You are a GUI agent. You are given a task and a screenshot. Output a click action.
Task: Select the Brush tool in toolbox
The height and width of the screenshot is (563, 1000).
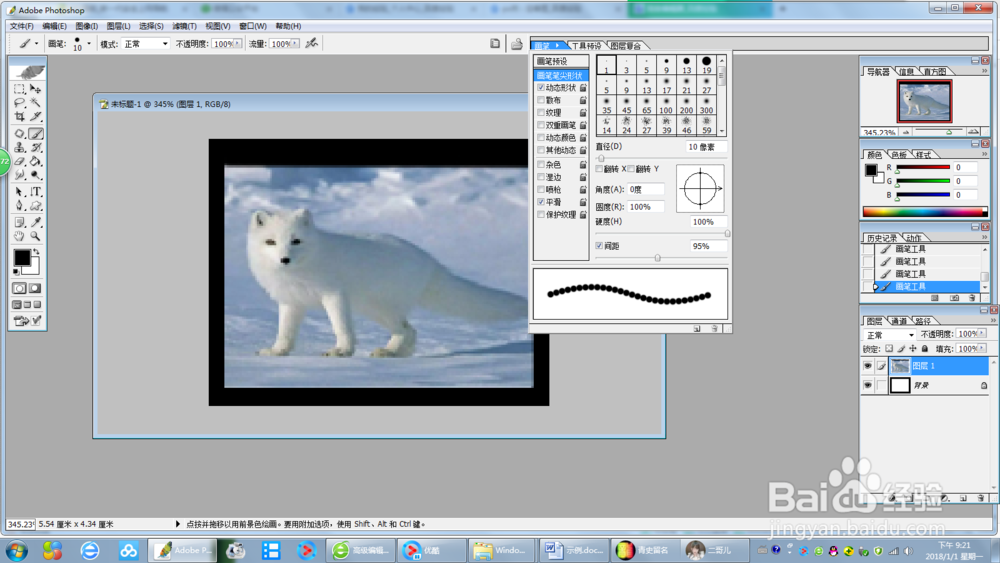tap(36, 134)
